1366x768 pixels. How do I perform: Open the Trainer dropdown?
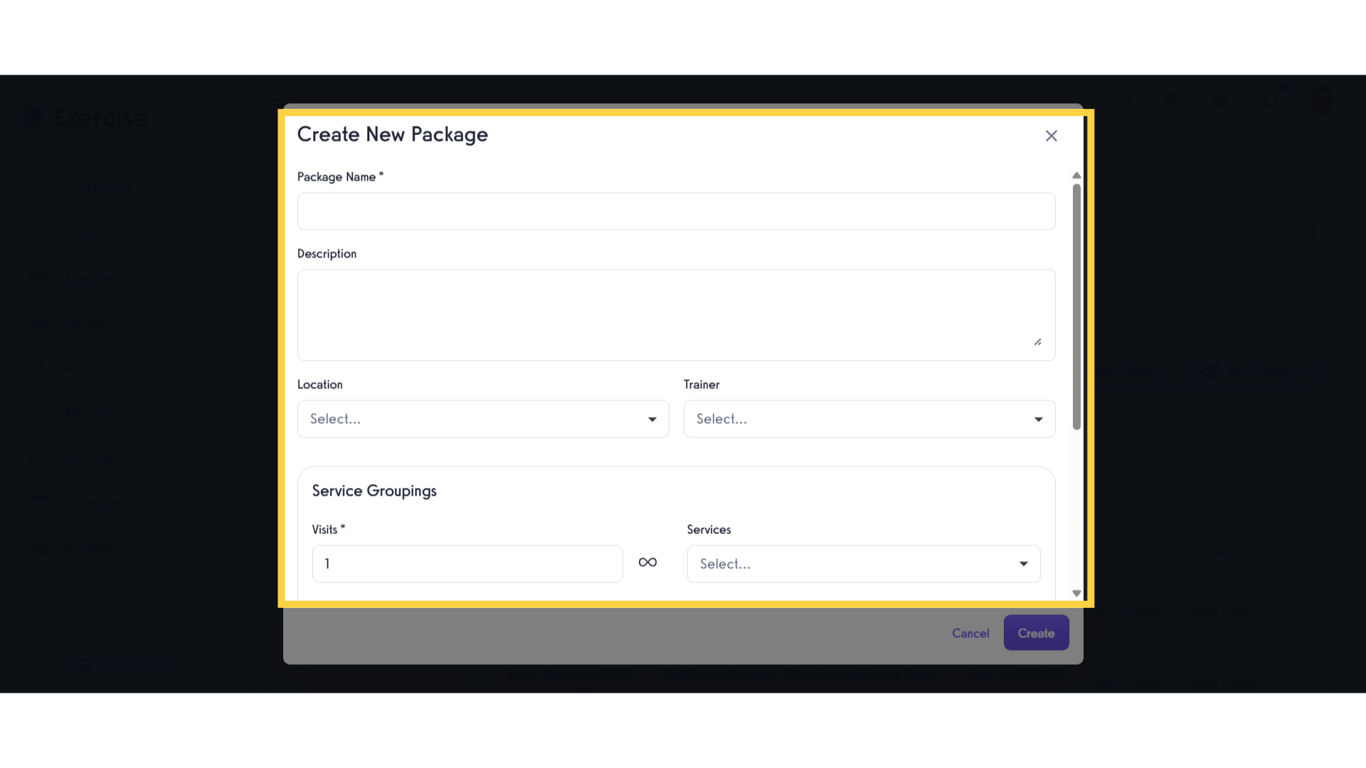868,418
